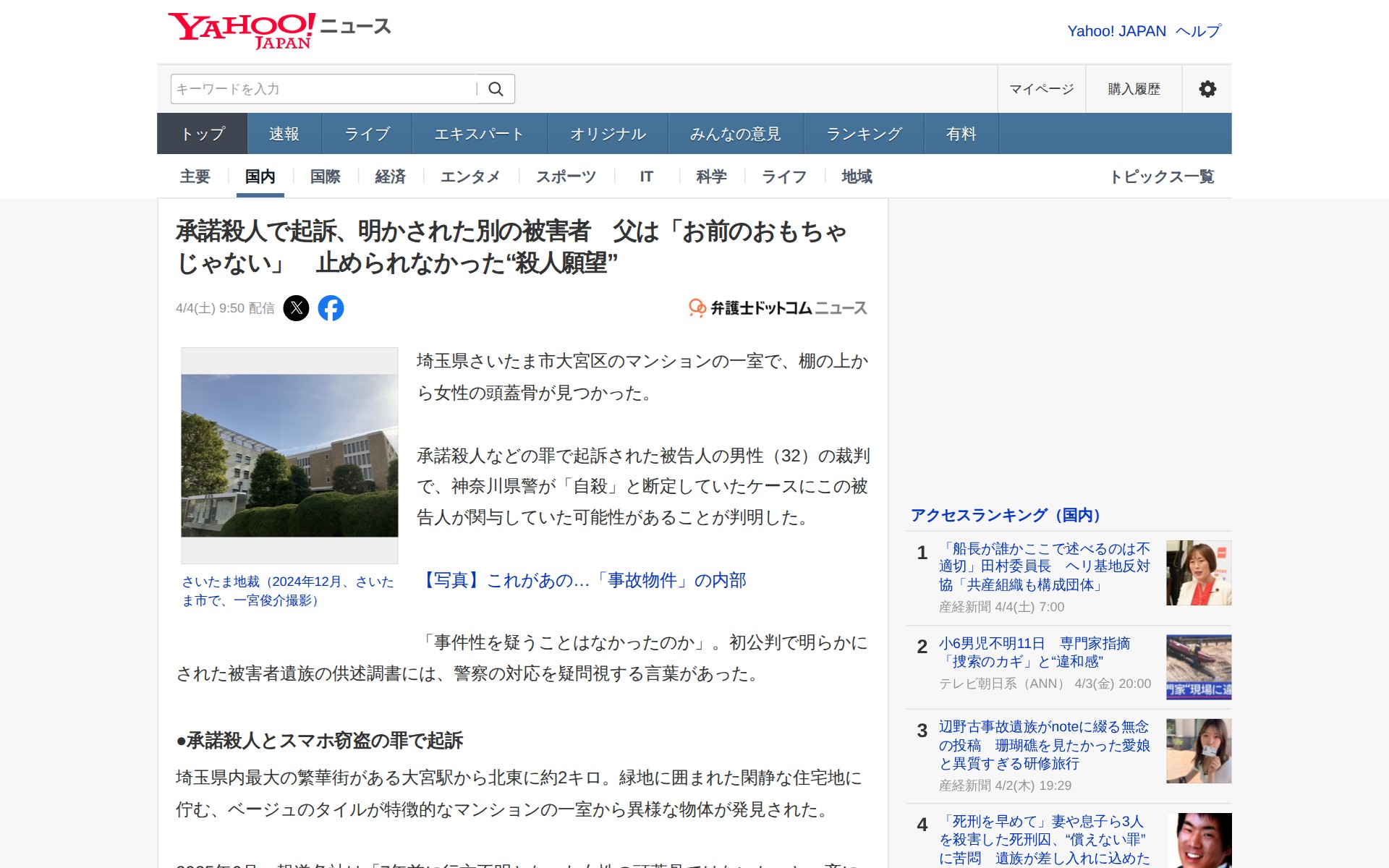Open thumbnail of ranking article number 3
This screenshot has height=868, width=1389.
(1198, 751)
